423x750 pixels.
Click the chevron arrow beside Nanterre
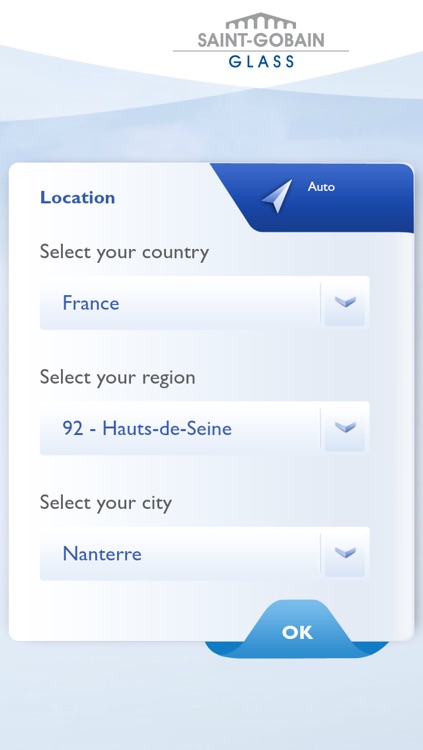point(345,553)
